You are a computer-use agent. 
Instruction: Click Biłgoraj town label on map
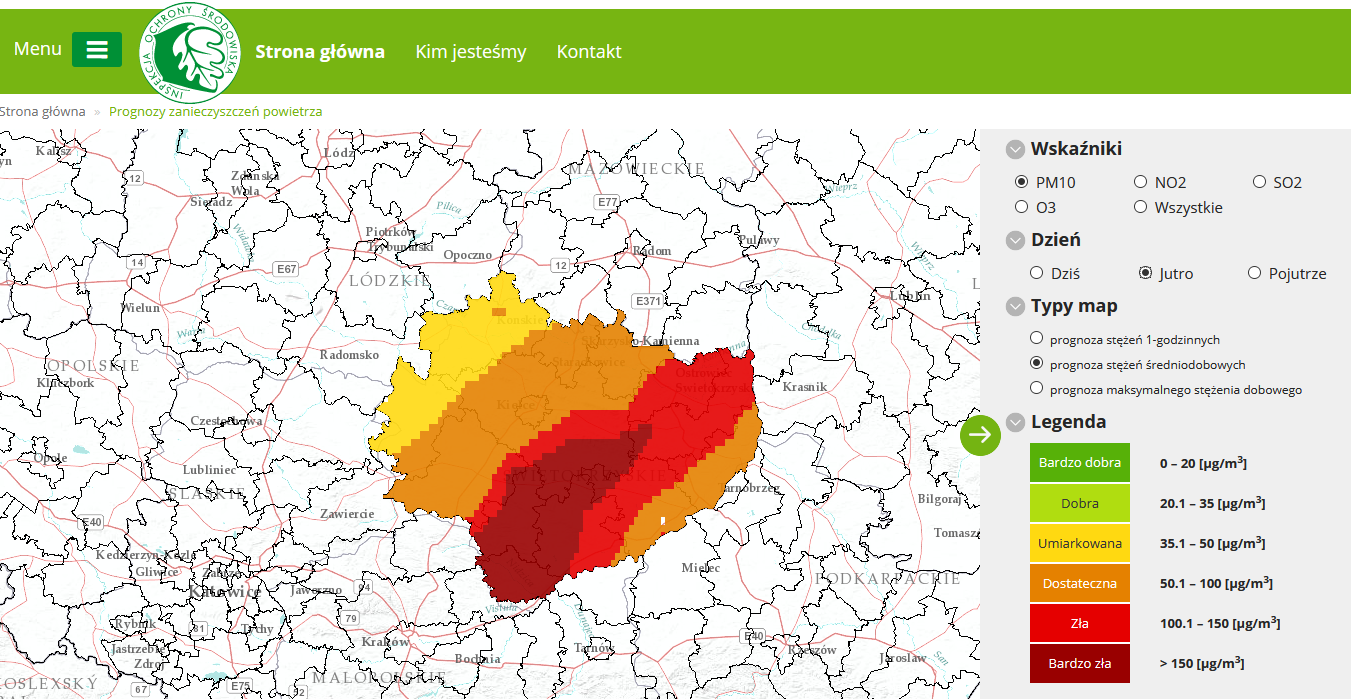click(x=938, y=498)
